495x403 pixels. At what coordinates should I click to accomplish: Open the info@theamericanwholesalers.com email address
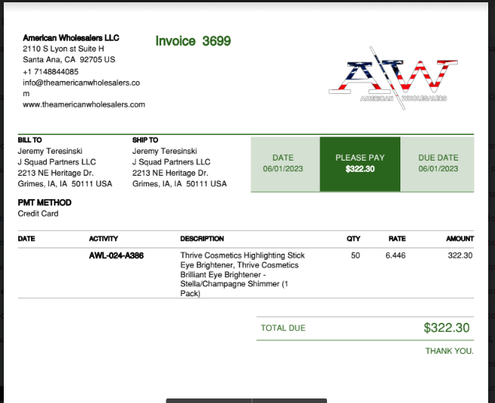81,88
